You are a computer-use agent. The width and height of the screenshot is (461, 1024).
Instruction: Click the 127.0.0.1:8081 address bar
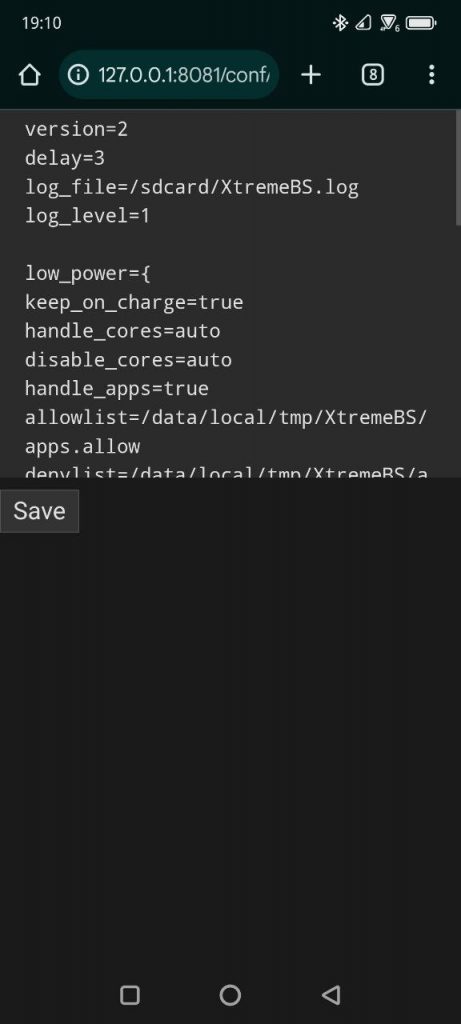pos(169,75)
